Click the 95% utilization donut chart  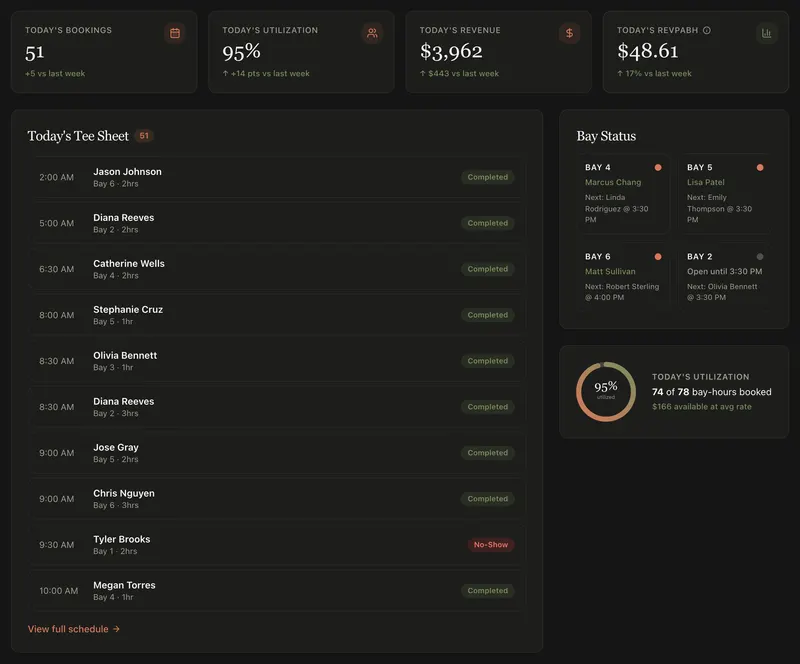[606, 392]
